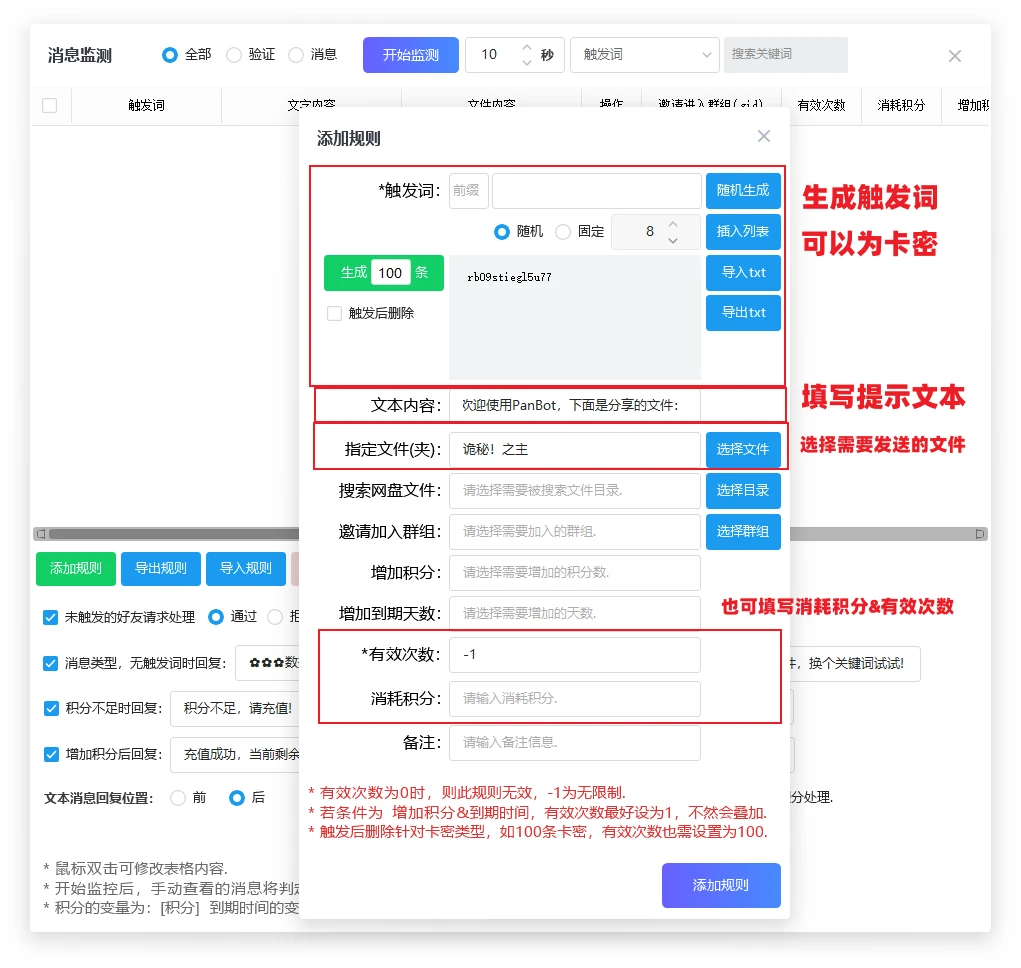1021x968 pixels.
Task: Close the 添加规则 dialog
Action: point(764,137)
